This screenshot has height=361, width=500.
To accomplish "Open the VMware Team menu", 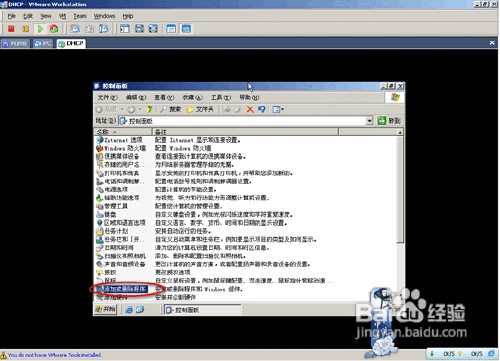I will tap(80, 16).
